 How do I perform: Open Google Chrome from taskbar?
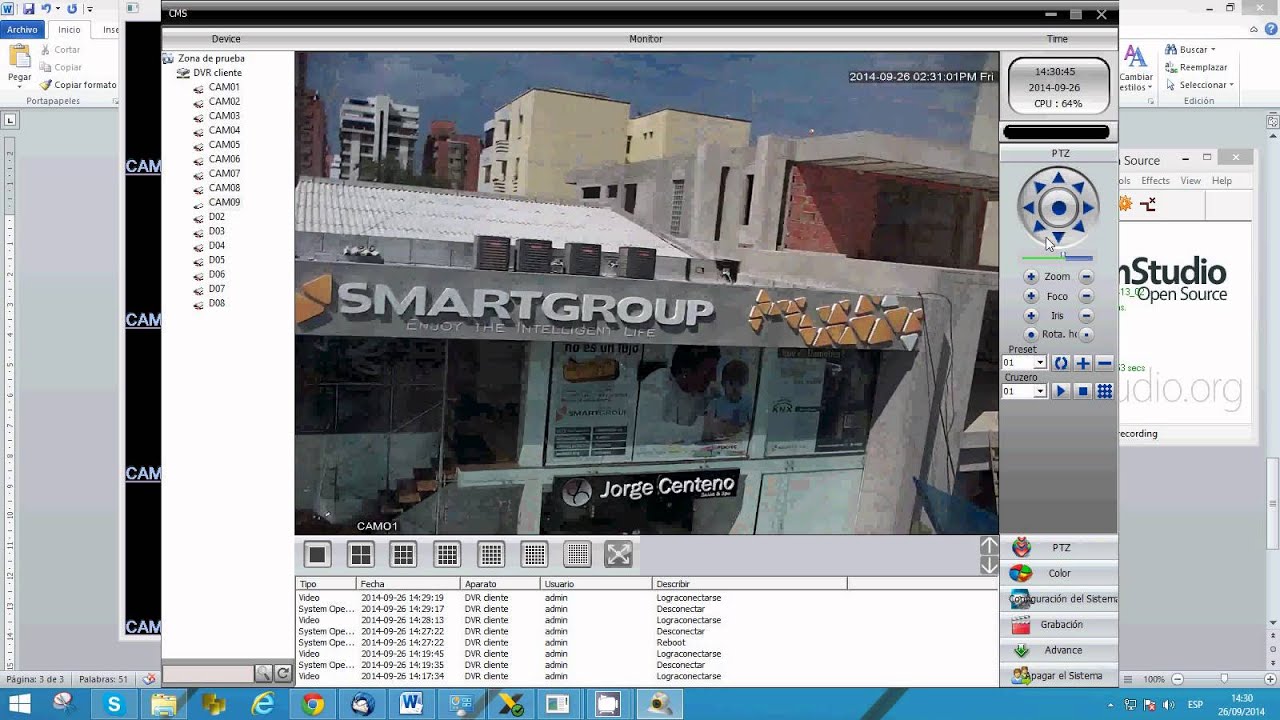313,704
